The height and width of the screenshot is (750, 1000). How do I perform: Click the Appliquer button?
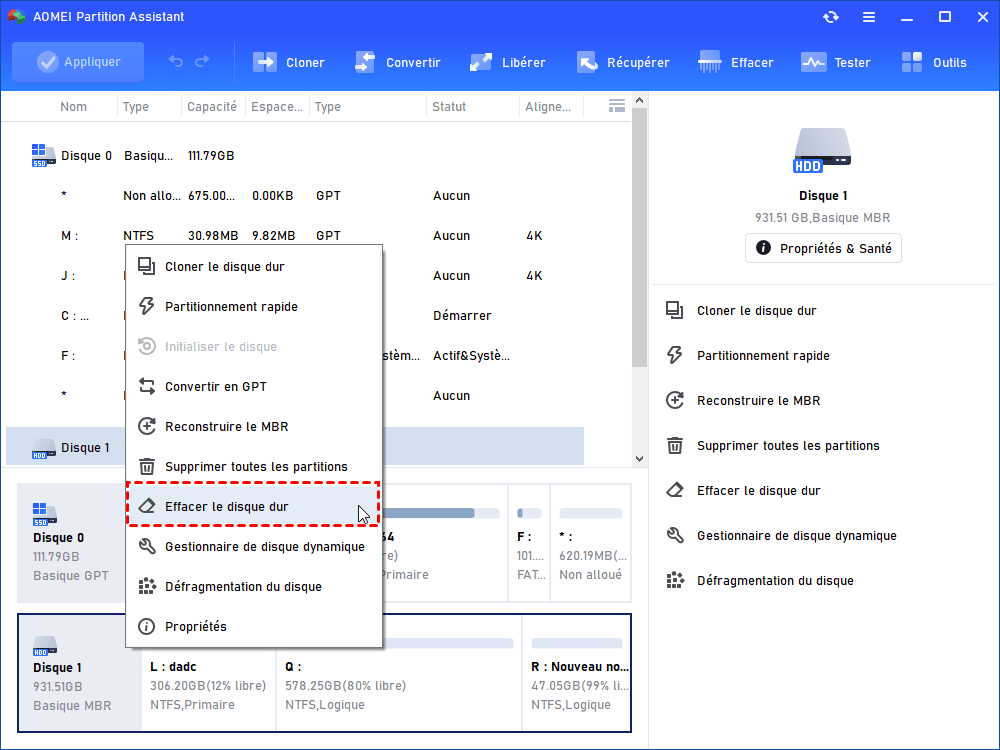(x=78, y=62)
